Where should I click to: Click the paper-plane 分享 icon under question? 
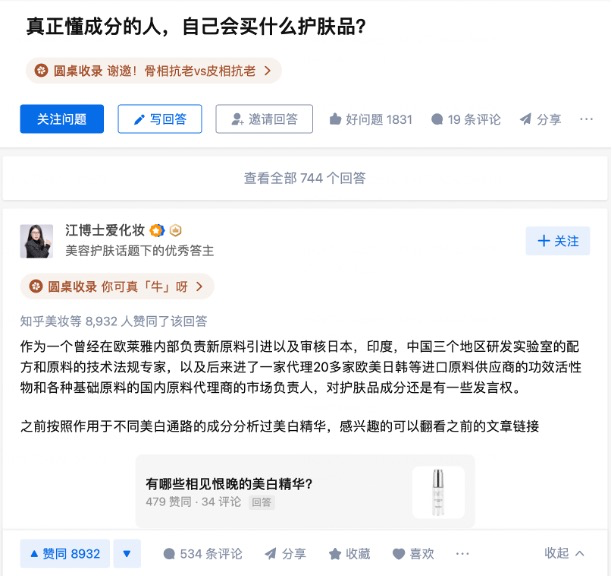coord(526,119)
